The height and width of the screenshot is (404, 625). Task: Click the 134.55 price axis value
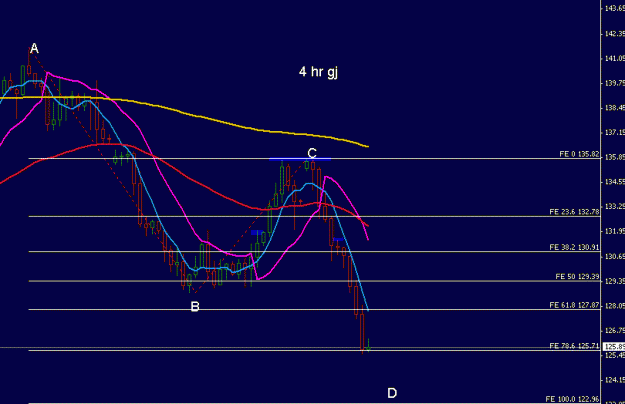pyautogui.click(x=615, y=182)
